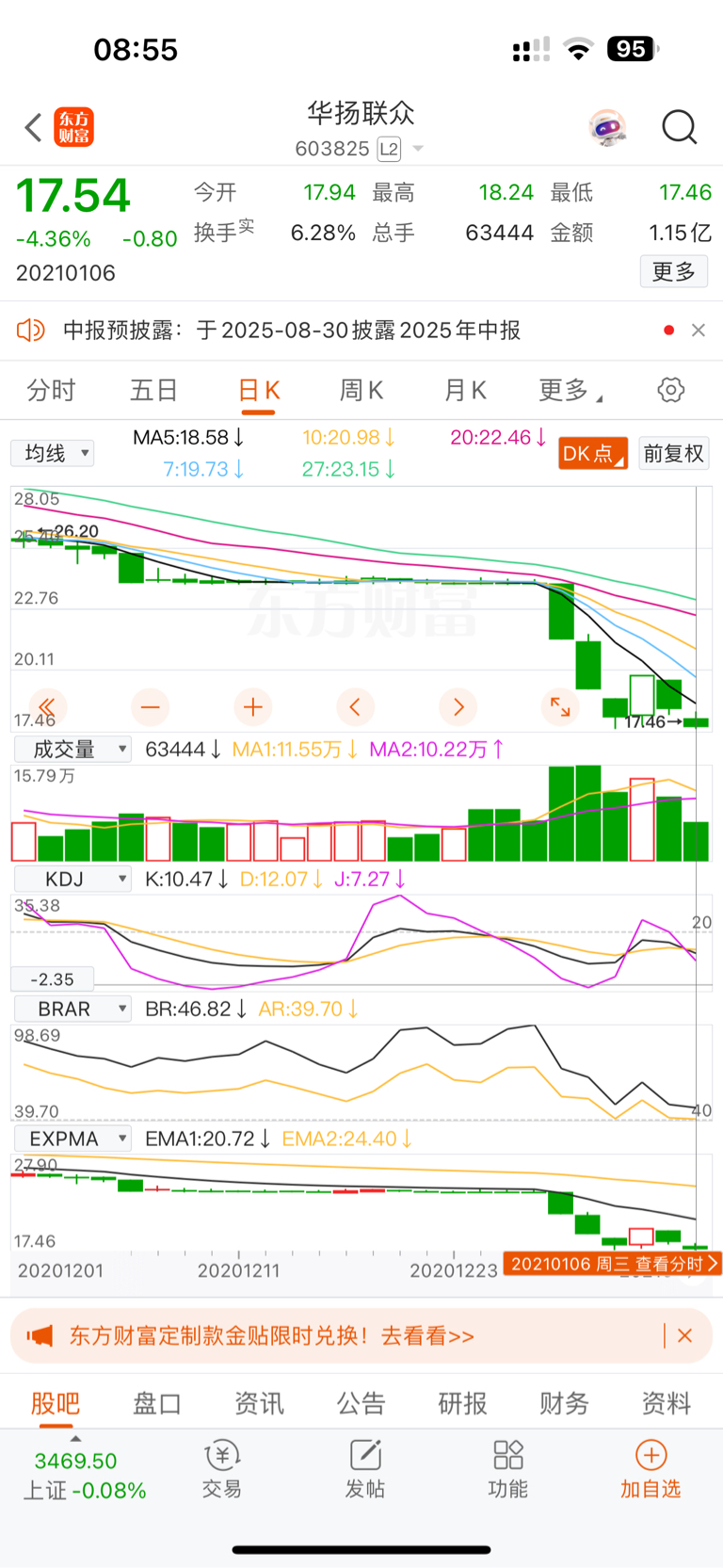Select the 股吧 bottom tab
This screenshot has width=723, height=1568.
pos(56,1404)
